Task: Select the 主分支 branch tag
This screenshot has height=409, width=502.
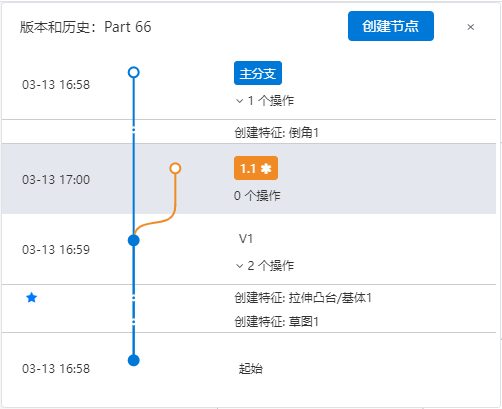Action: (x=258, y=73)
